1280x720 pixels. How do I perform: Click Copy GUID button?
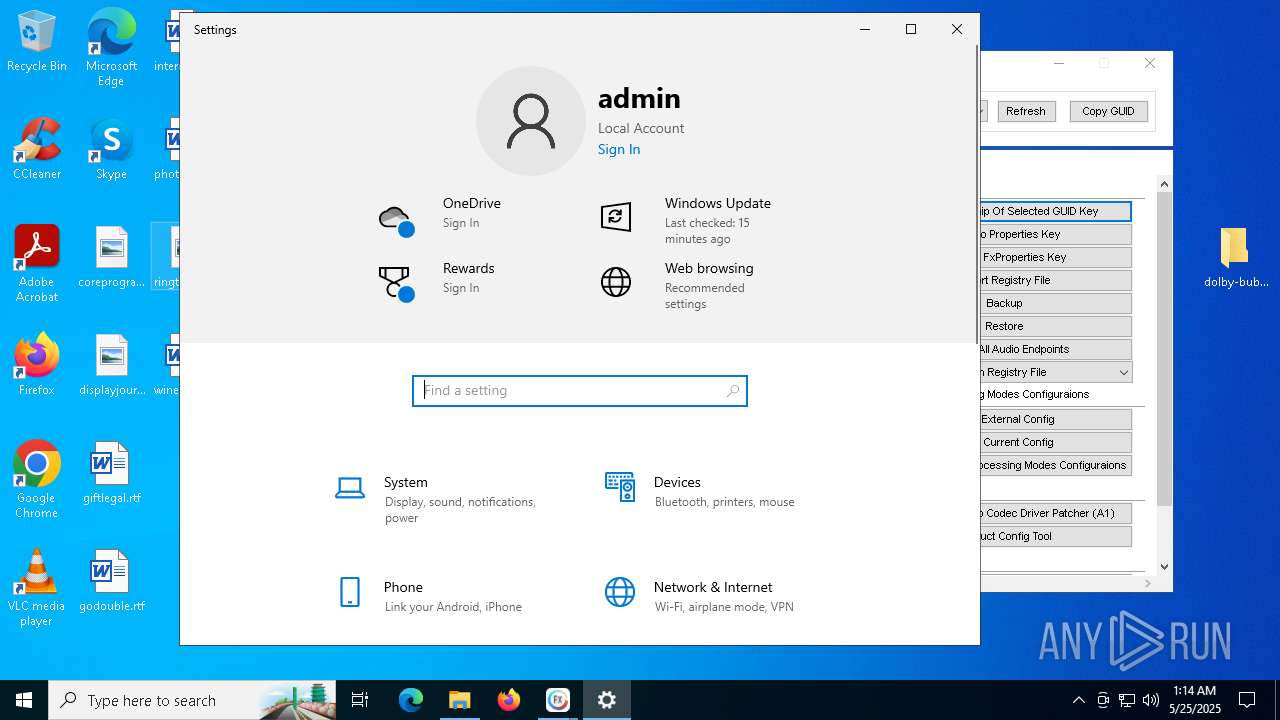1108,111
